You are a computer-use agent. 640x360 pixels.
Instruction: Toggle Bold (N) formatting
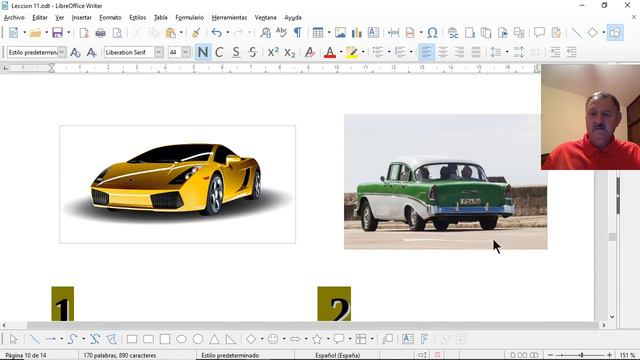(x=202, y=52)
